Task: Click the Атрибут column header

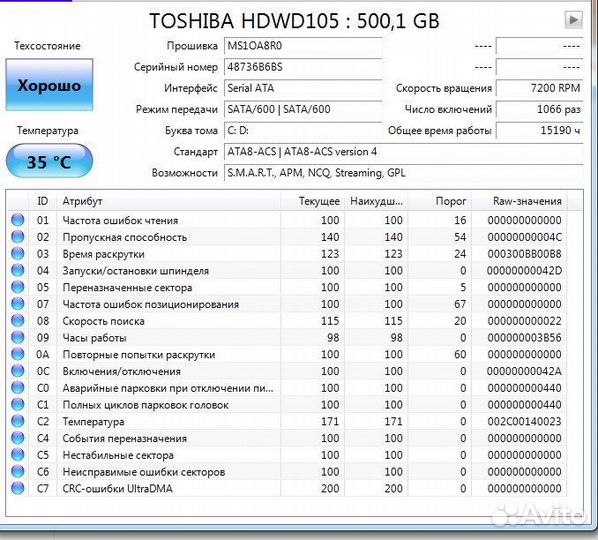Action: (169, 201)
